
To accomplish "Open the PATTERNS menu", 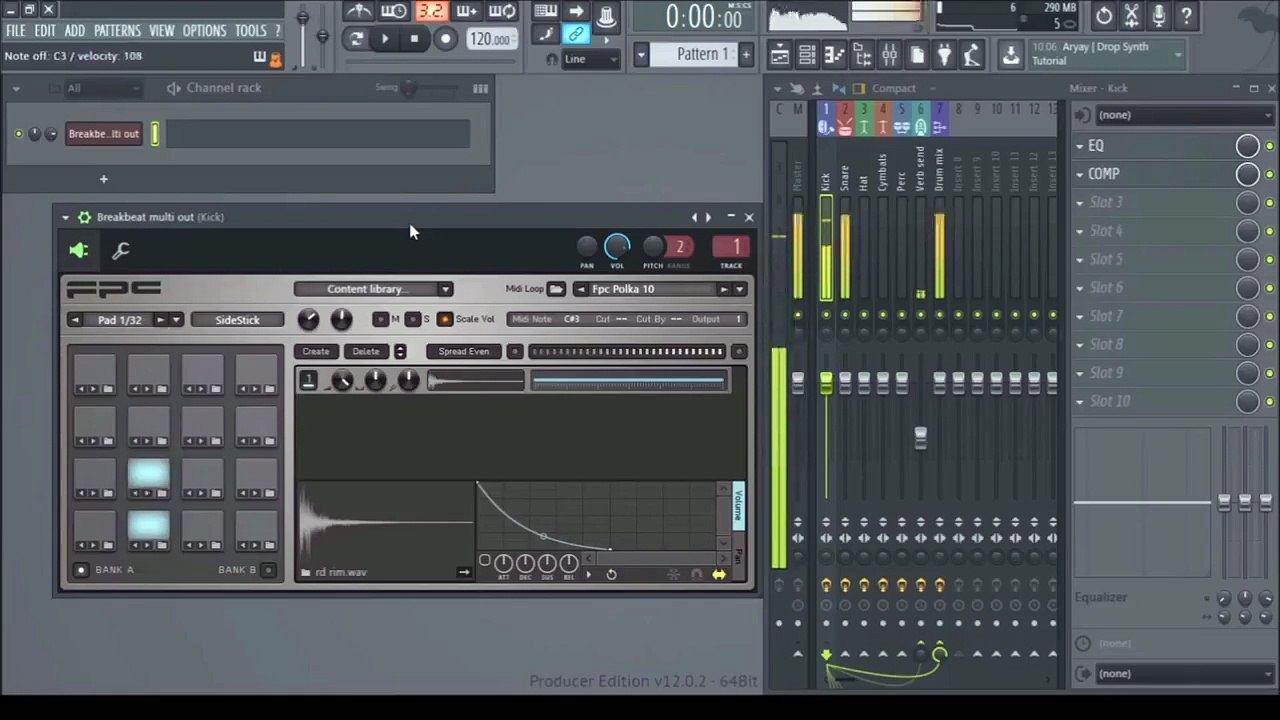I will pyautogui.click(x=117, y=31).
